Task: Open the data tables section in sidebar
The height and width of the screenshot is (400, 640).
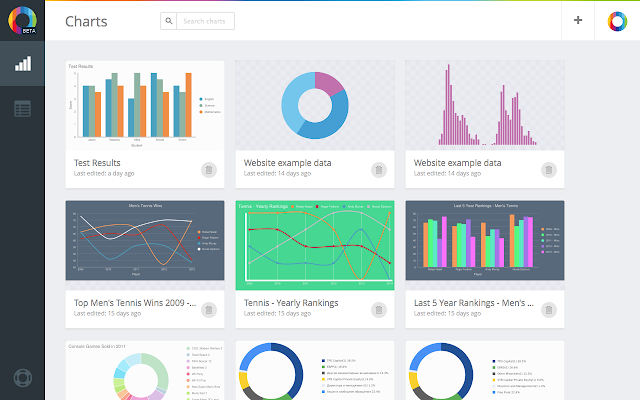Action: tap(22, 109)
